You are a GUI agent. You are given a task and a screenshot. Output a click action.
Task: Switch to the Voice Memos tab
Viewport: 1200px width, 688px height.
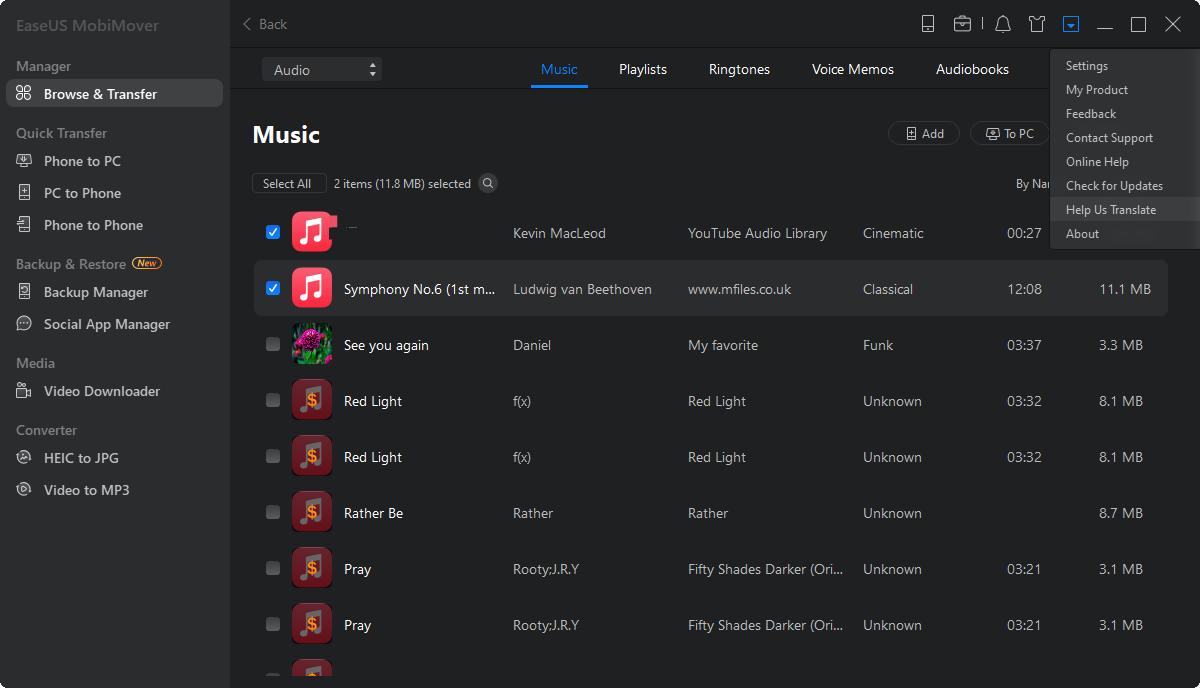click(853, 69)
